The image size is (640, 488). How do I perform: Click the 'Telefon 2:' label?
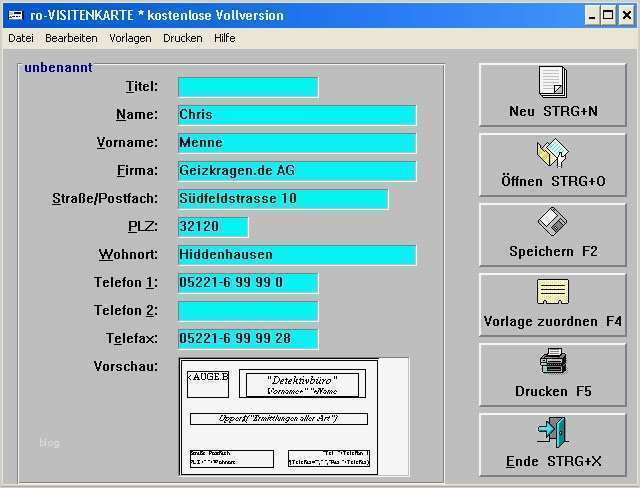pyautogui.click(x=126, y=311)
